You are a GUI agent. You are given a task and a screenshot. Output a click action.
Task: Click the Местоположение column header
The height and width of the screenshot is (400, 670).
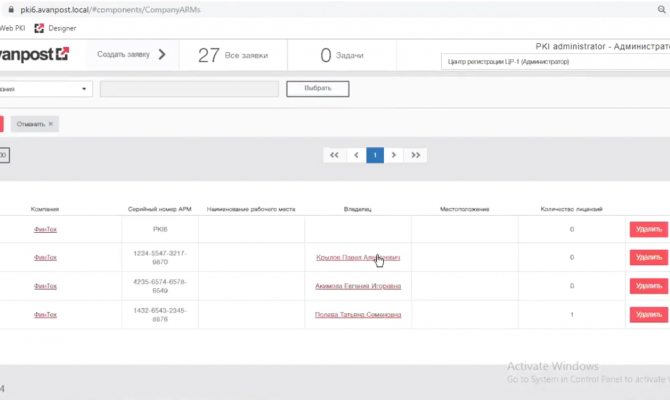tap(464, 209)
